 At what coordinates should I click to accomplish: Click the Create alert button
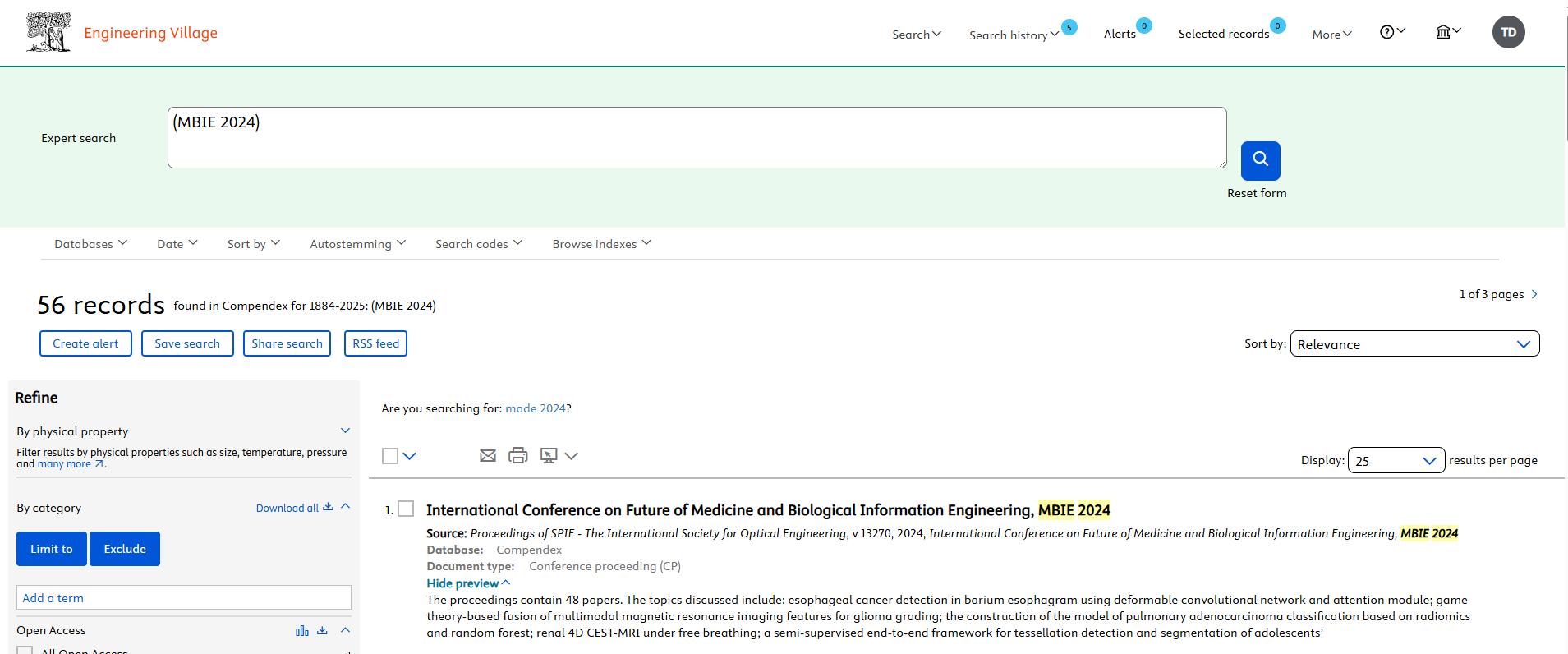click(x=85, y=343)
